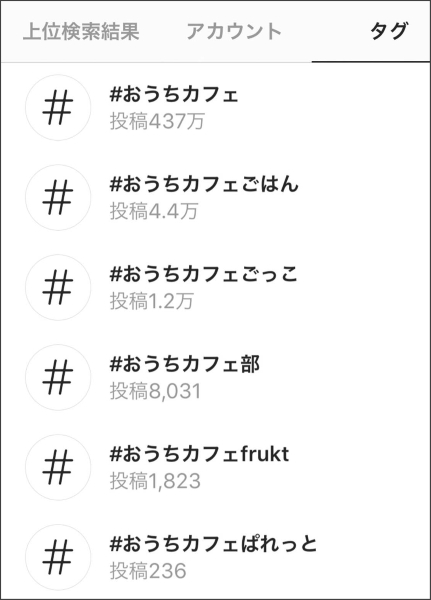Click the 投稿1.2万 post count
The width and height of the screenshot is (431, 600).
point(152,301)
